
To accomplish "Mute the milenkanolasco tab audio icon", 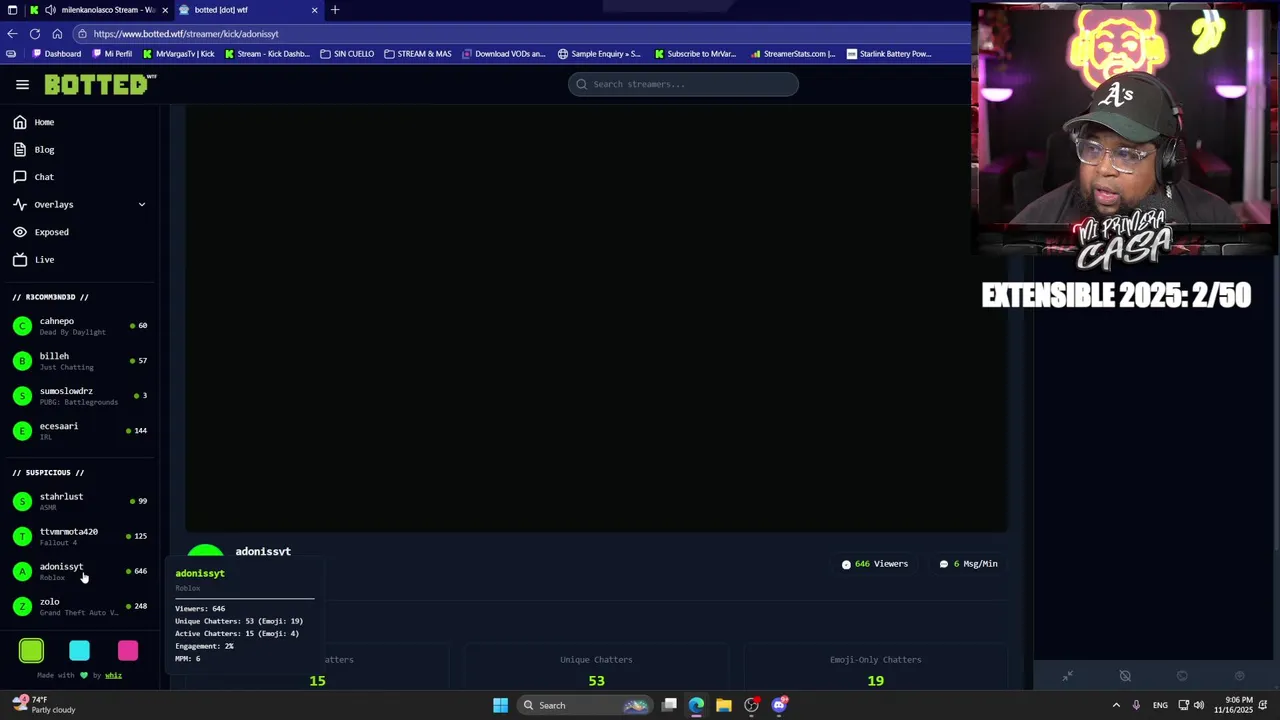I will click(x=50, y=10).
